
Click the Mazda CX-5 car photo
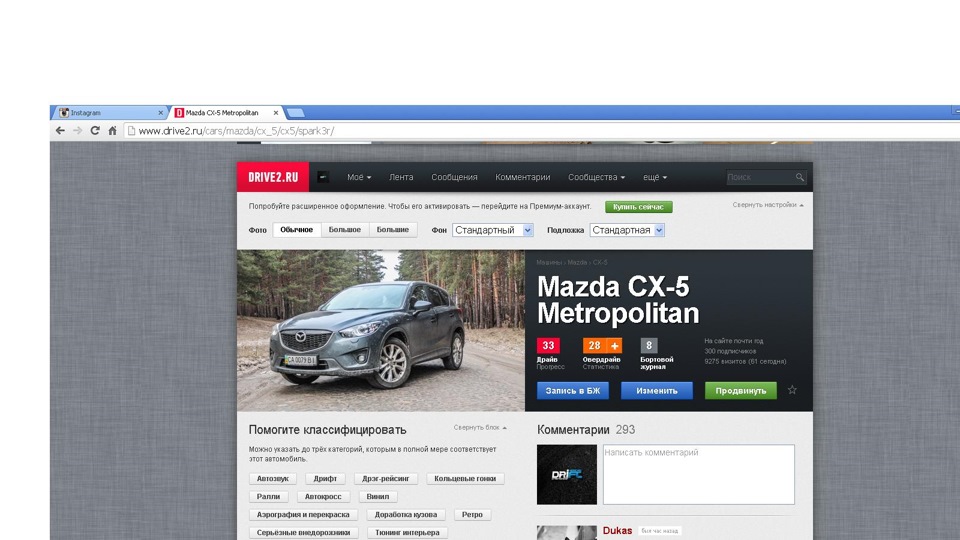[381, 330]
